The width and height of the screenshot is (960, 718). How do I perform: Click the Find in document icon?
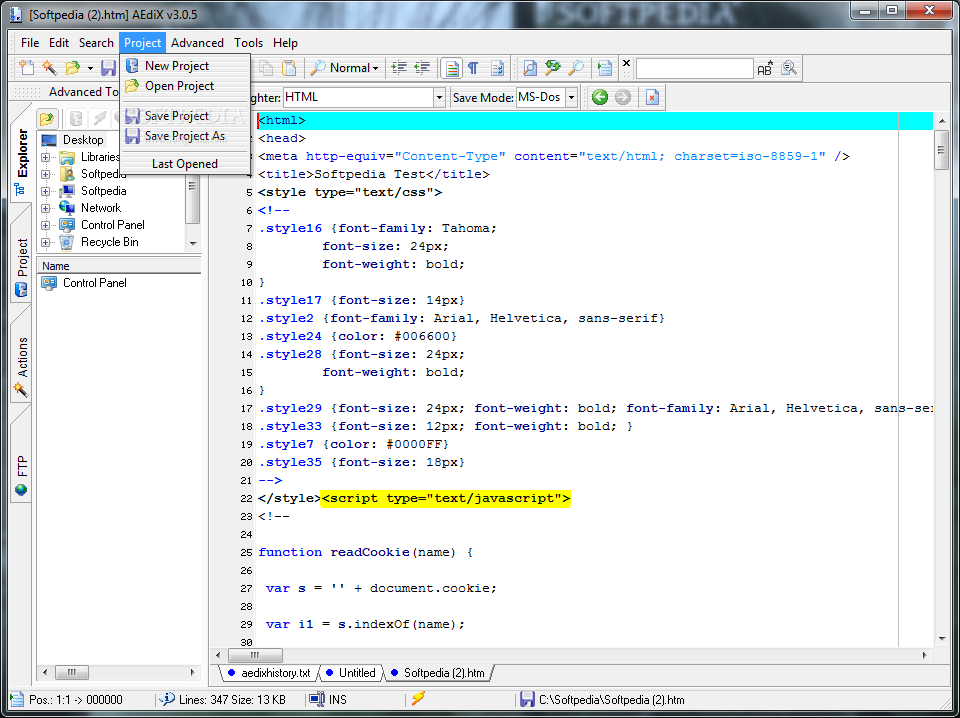(x=530, y=67)
